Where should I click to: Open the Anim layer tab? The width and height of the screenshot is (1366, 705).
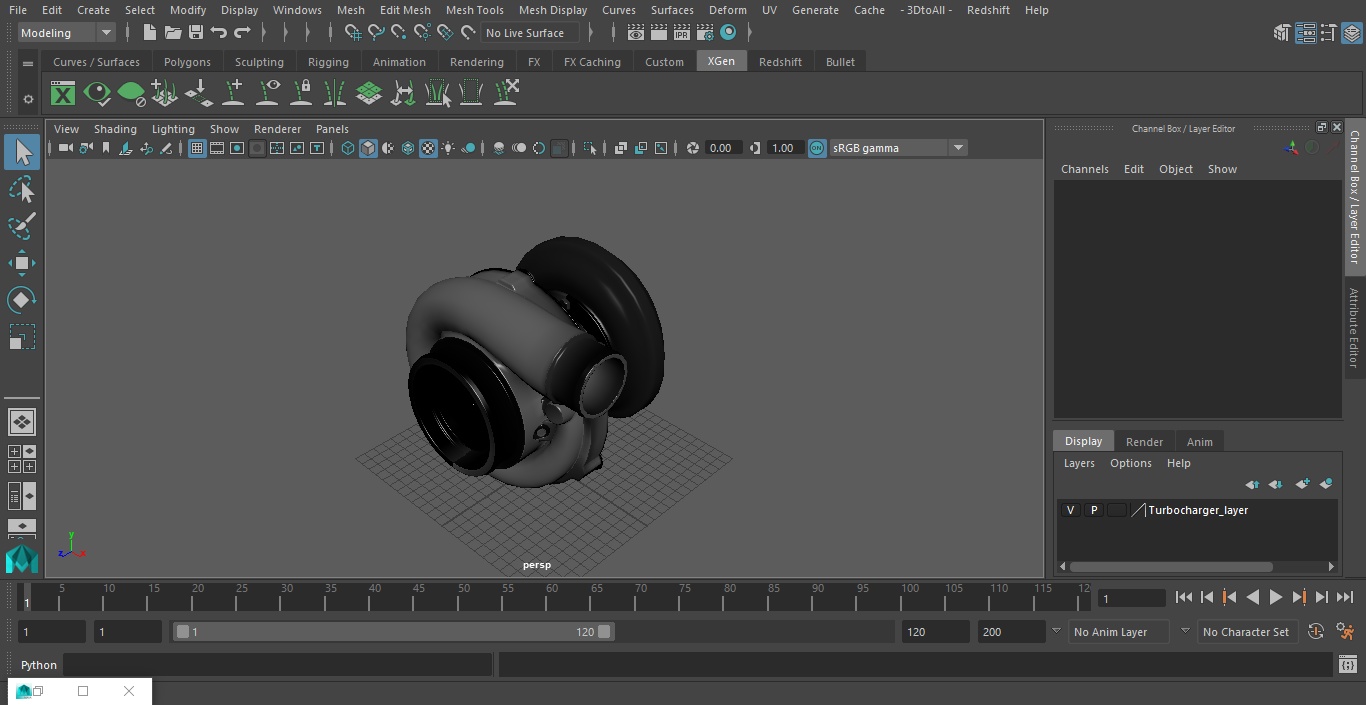coord(1199,442)
